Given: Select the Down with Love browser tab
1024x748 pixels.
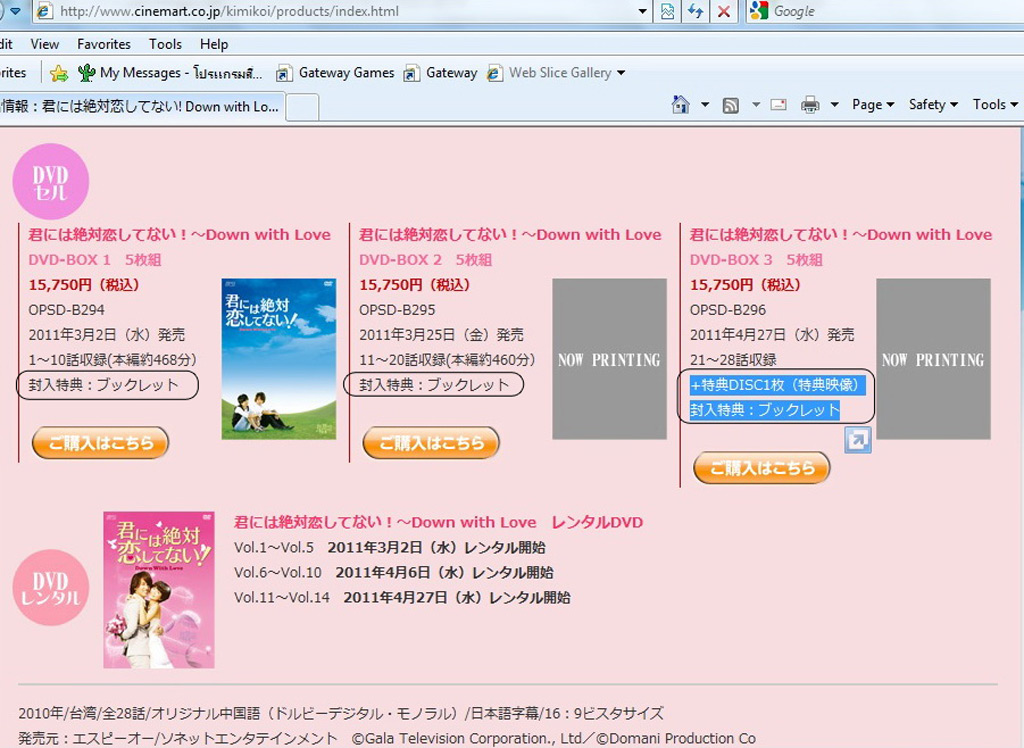Looking at the screenshot, I should coord(140,106).
